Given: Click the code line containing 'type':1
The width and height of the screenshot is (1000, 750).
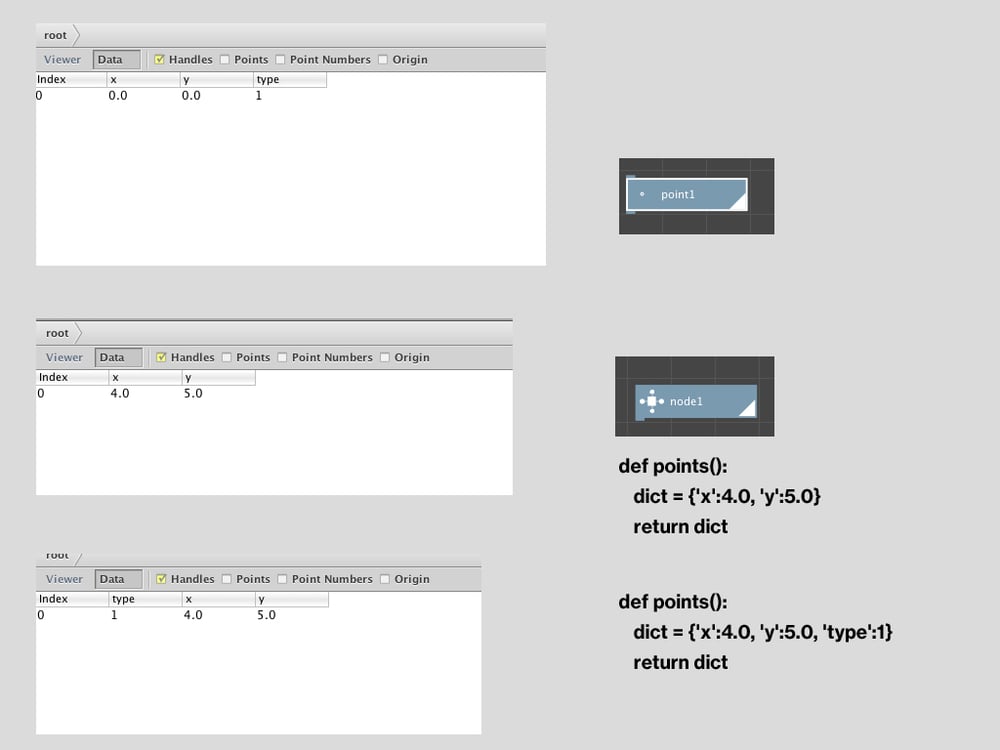Looking at the screenshot, I should pyautogui.click(x=763, y=632).
